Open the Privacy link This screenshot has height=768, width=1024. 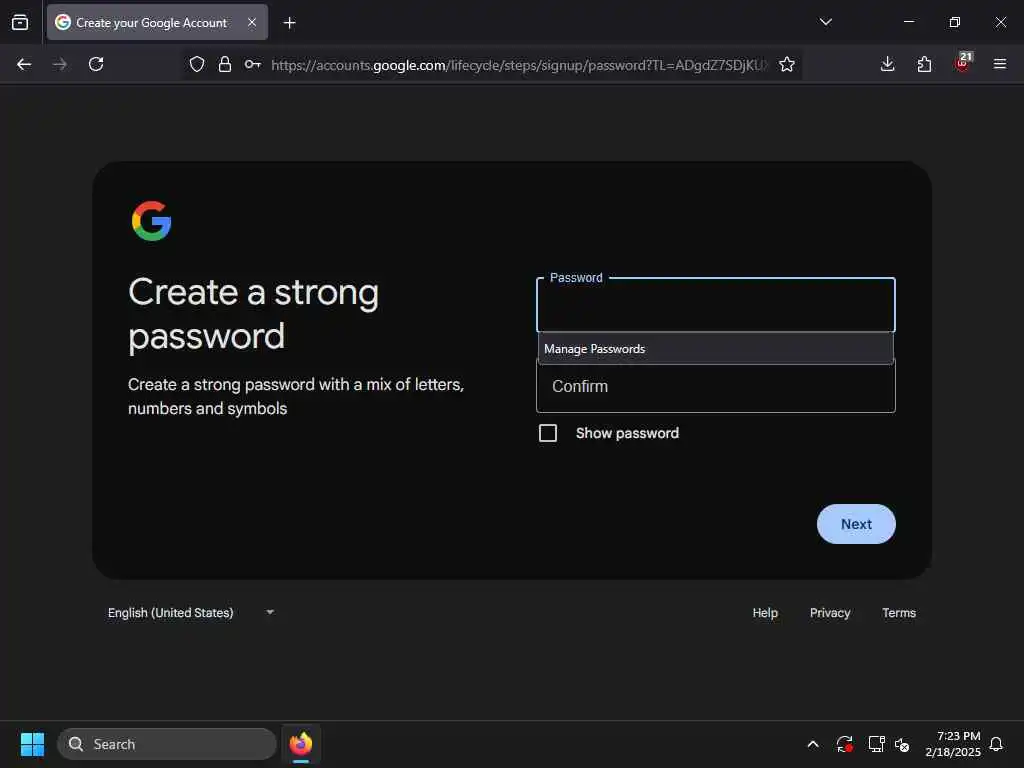(x=829, y=613)
